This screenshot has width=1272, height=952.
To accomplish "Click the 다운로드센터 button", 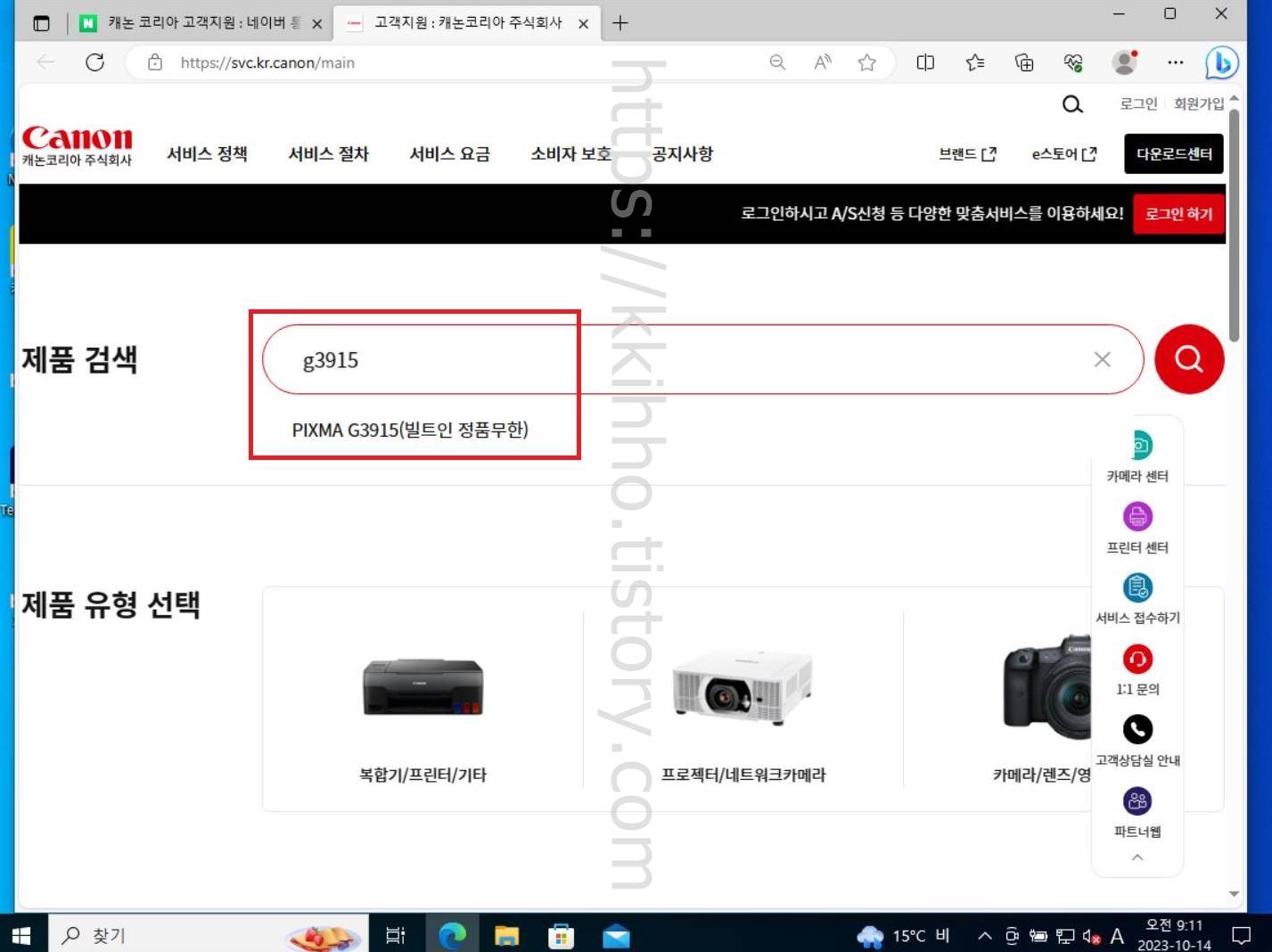I will 1174,154.
